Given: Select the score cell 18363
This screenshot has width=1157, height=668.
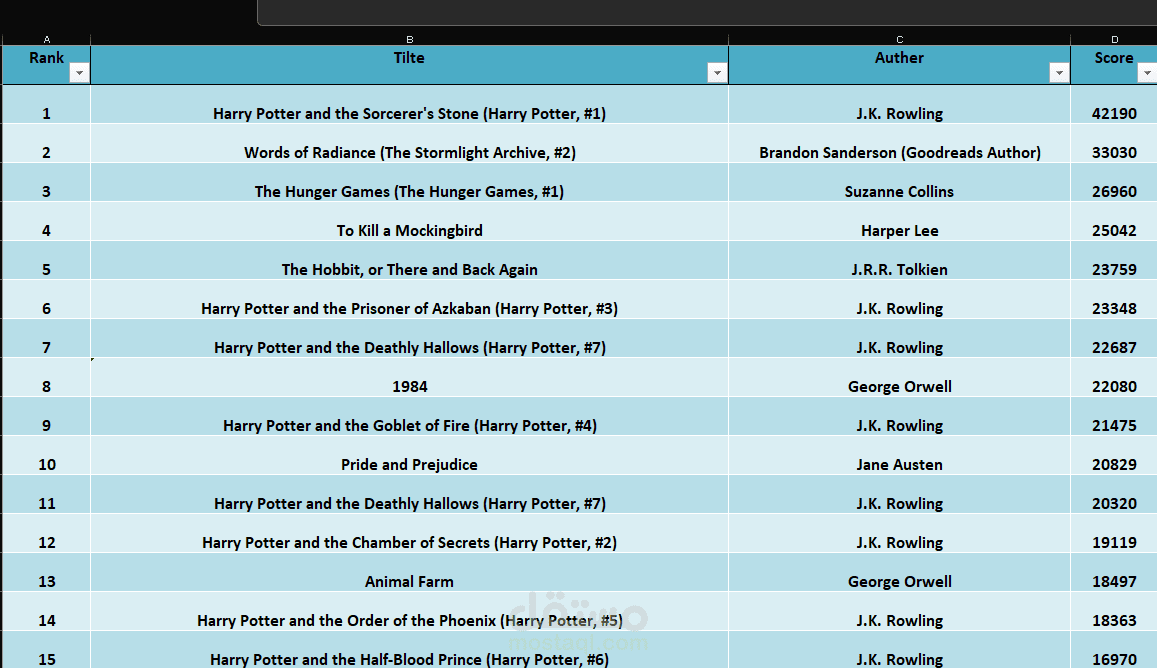Looking at the screenshot, I should [x=1114, y=613].
